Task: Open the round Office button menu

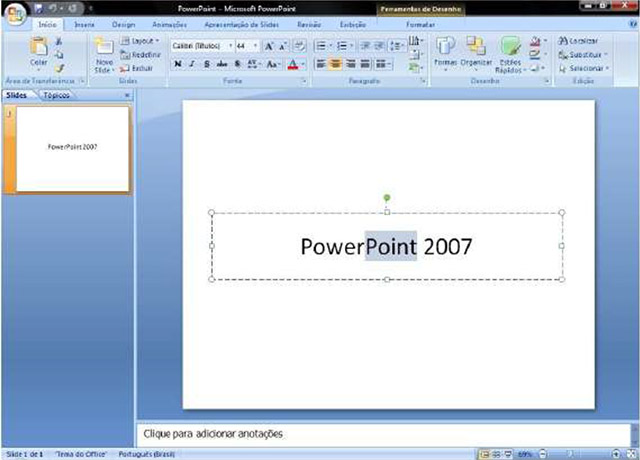Action: click(16, 15)
